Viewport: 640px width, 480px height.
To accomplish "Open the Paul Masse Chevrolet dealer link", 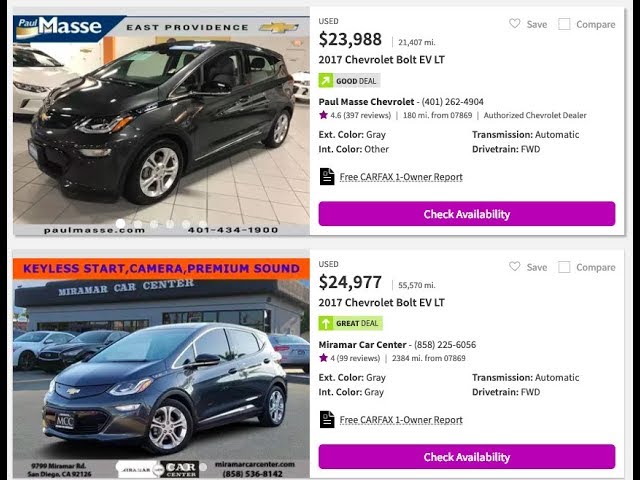I will [x=366, y=102].
